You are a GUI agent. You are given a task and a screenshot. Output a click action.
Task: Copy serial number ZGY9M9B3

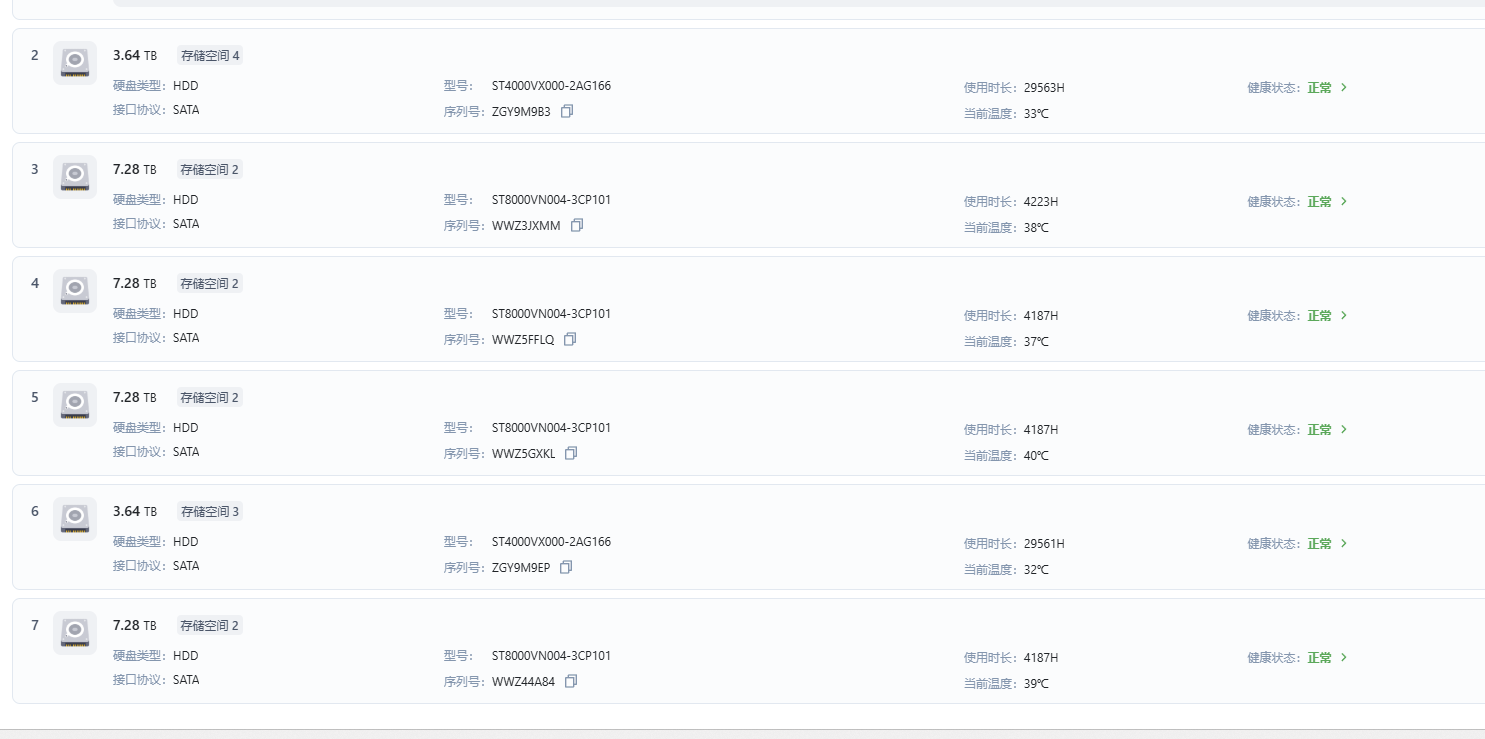567,111
